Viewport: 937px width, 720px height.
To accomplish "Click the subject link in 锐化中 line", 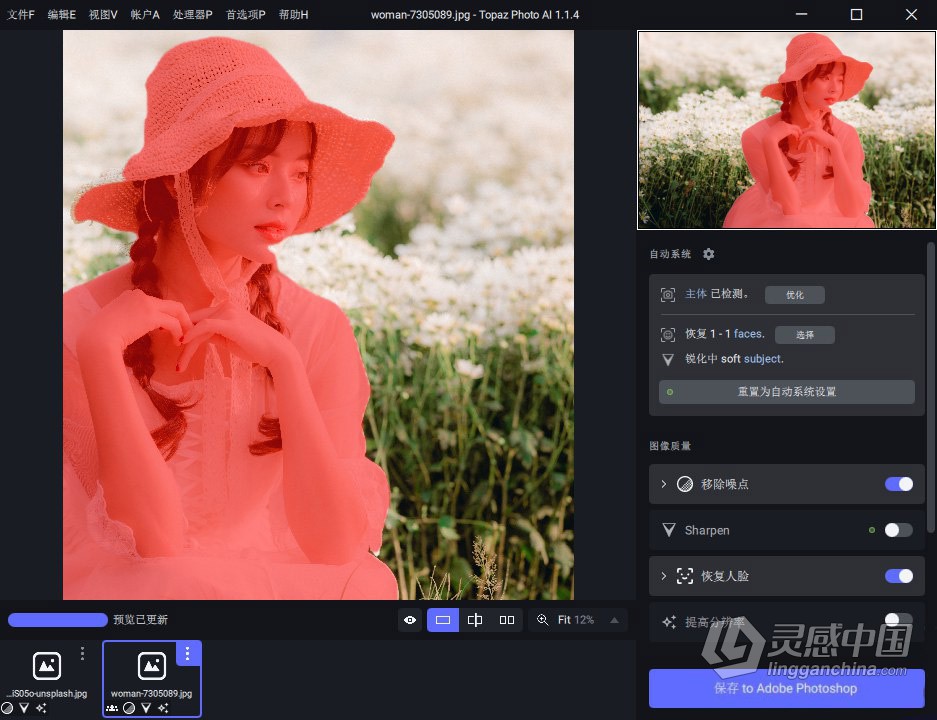I will pyautogui.click(x=764, y=359).
